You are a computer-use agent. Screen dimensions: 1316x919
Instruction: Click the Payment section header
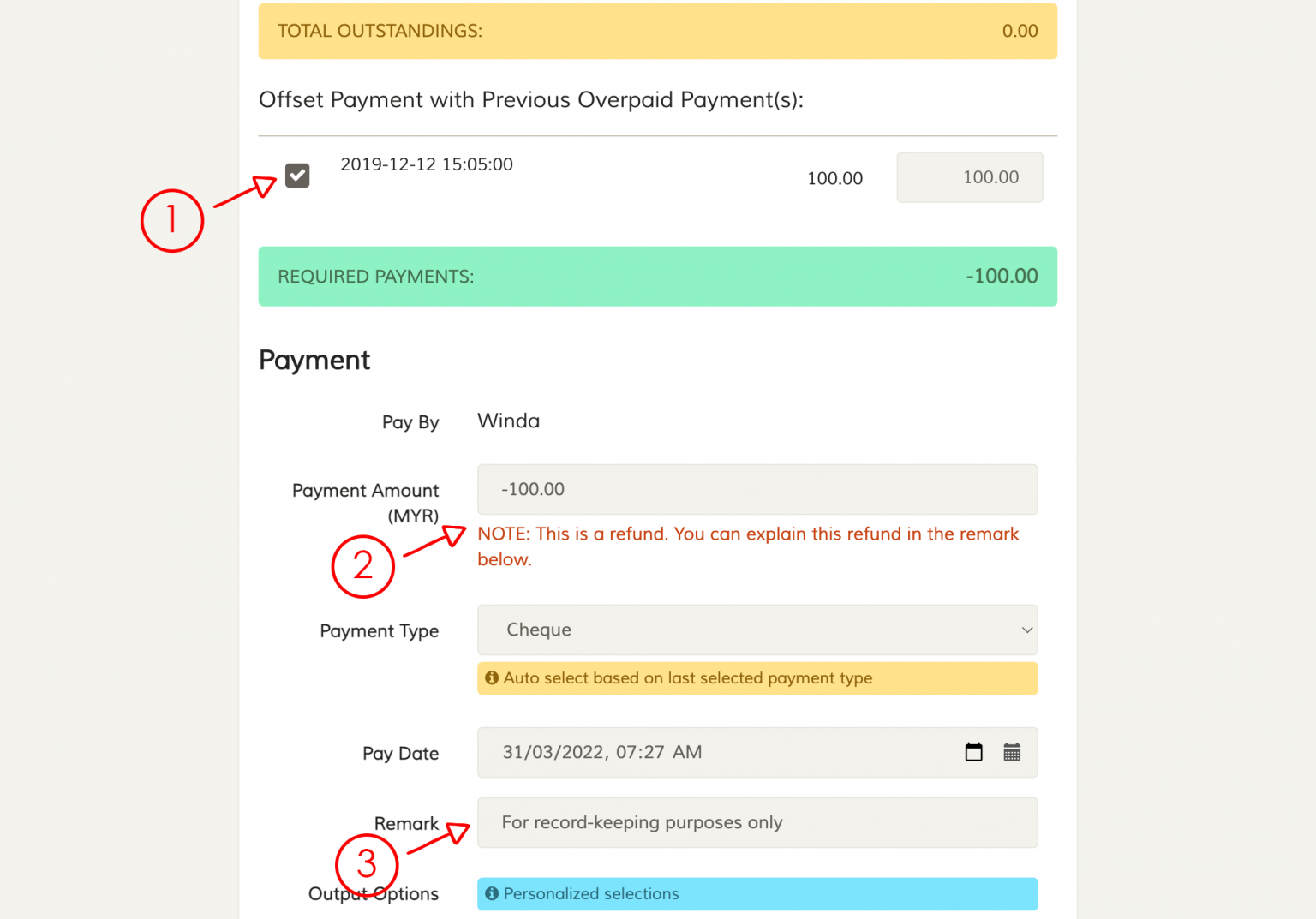(x=314, y=360)
